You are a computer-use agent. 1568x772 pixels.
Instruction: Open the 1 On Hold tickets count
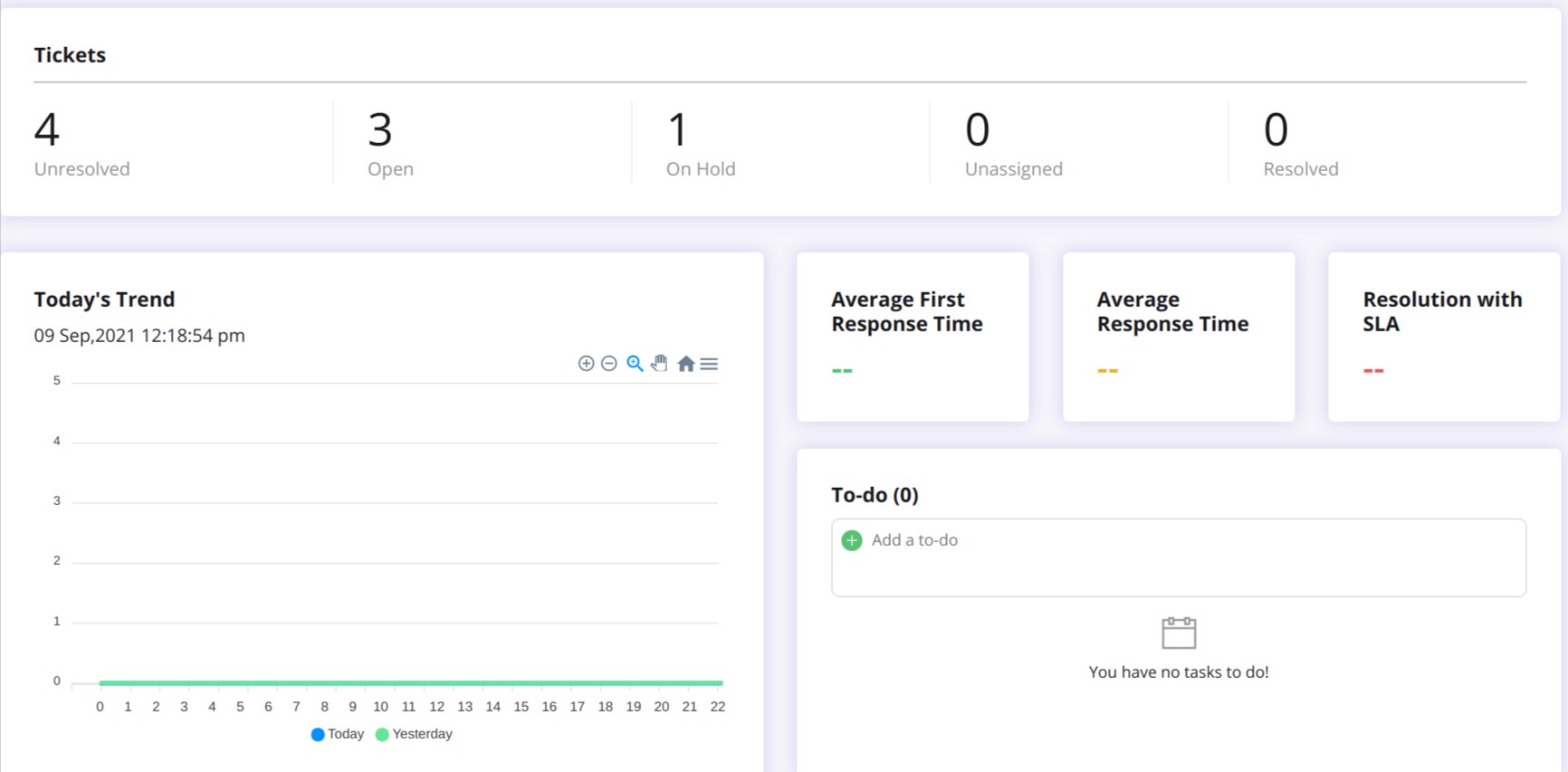[677, 129]
